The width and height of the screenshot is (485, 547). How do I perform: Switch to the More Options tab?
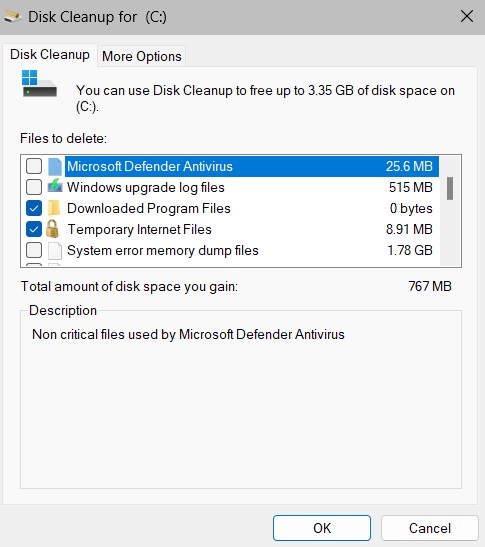142,56
